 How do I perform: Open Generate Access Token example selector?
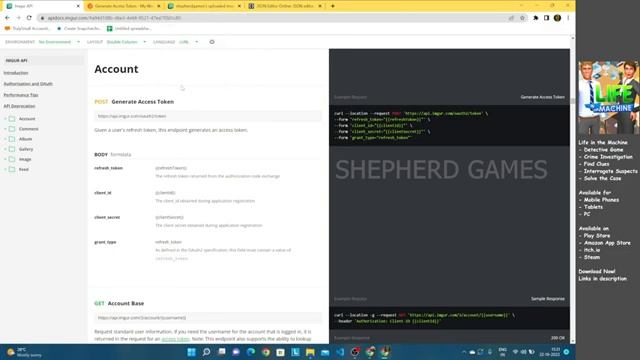542,97
